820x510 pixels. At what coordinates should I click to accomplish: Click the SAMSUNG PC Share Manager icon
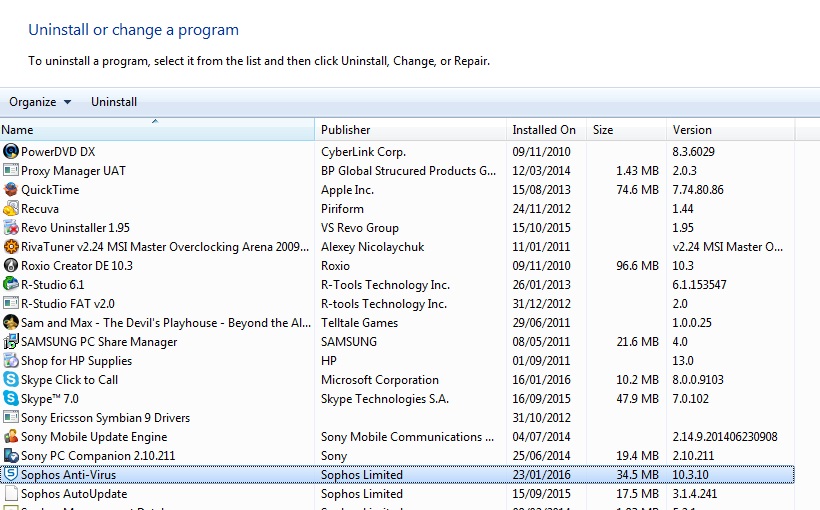pyautogui.click(x=10, y=342)
